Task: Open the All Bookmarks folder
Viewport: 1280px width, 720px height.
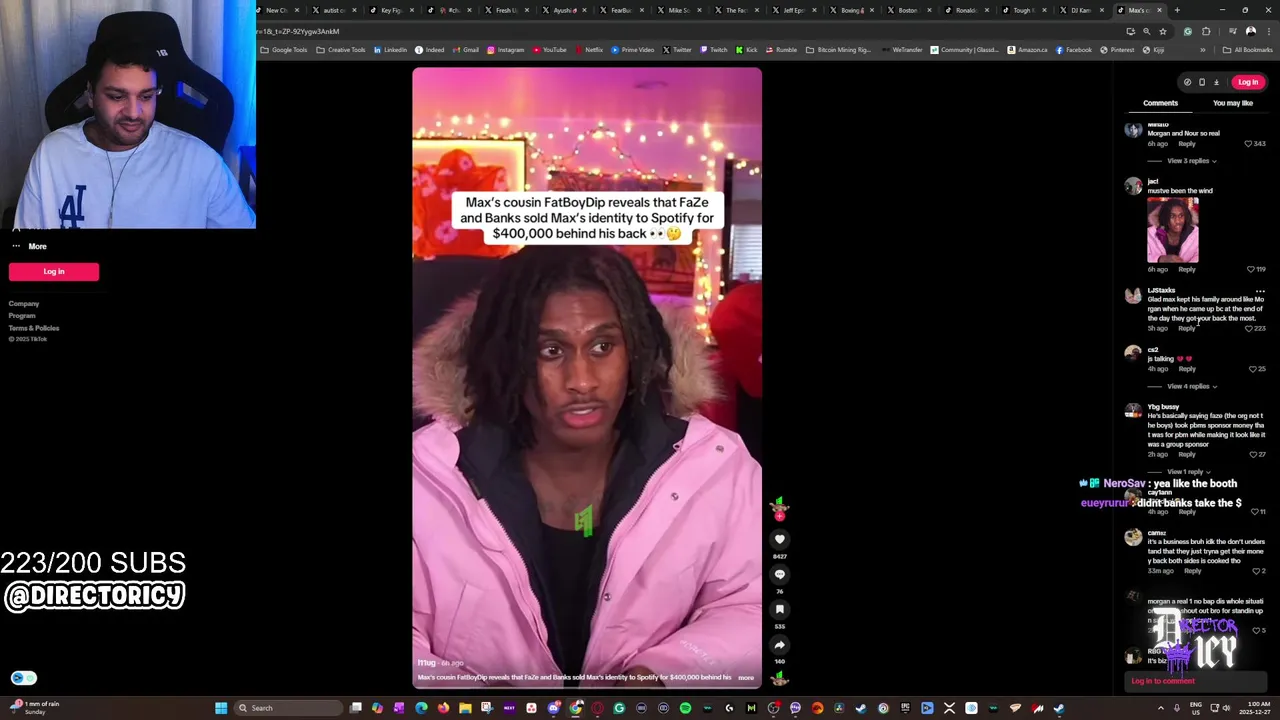Action: pyautogui.click(x=1248, y=50)
